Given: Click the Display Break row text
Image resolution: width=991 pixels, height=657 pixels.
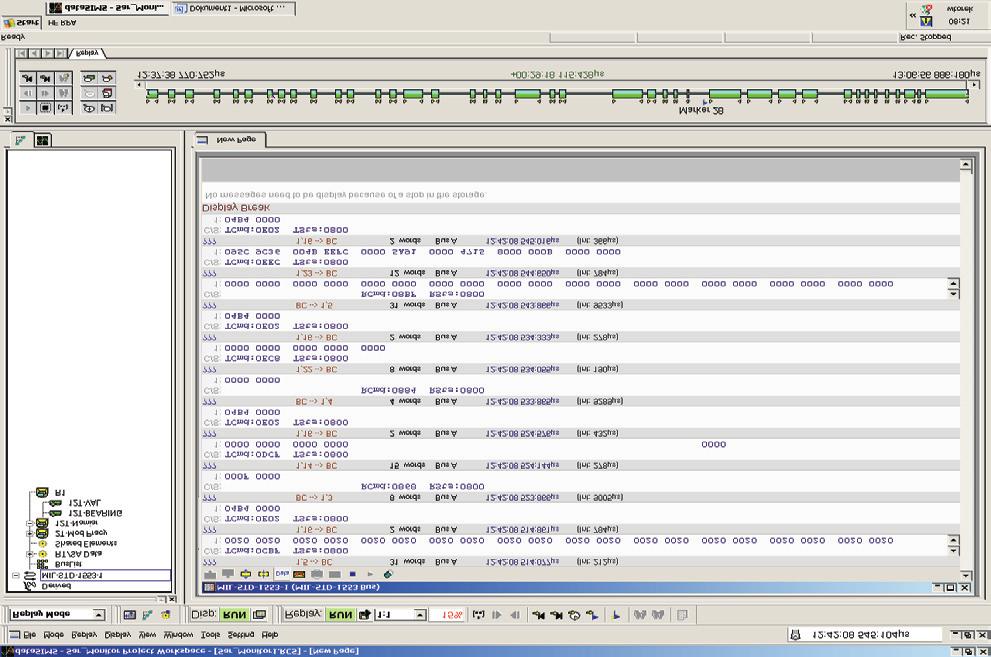Looking at the screenshot, I should (x=236, y=208).
